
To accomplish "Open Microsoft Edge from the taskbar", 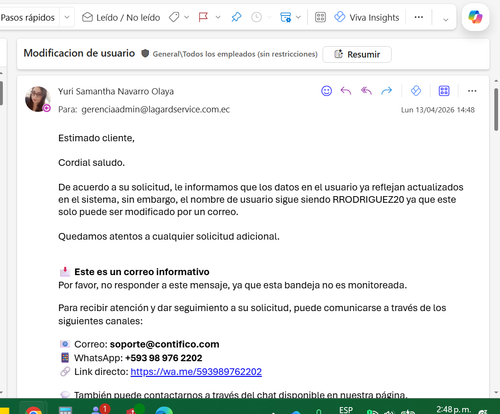I will coord(164,410).
